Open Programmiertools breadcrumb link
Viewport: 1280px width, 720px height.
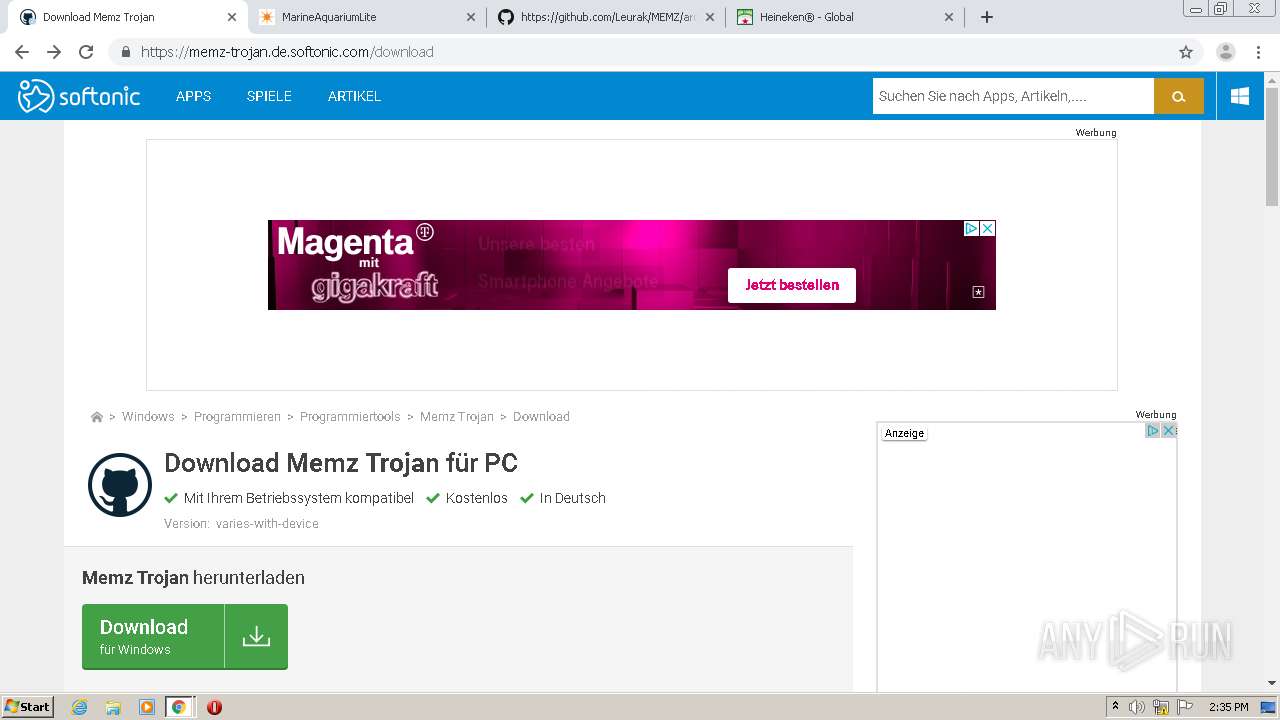350,417
